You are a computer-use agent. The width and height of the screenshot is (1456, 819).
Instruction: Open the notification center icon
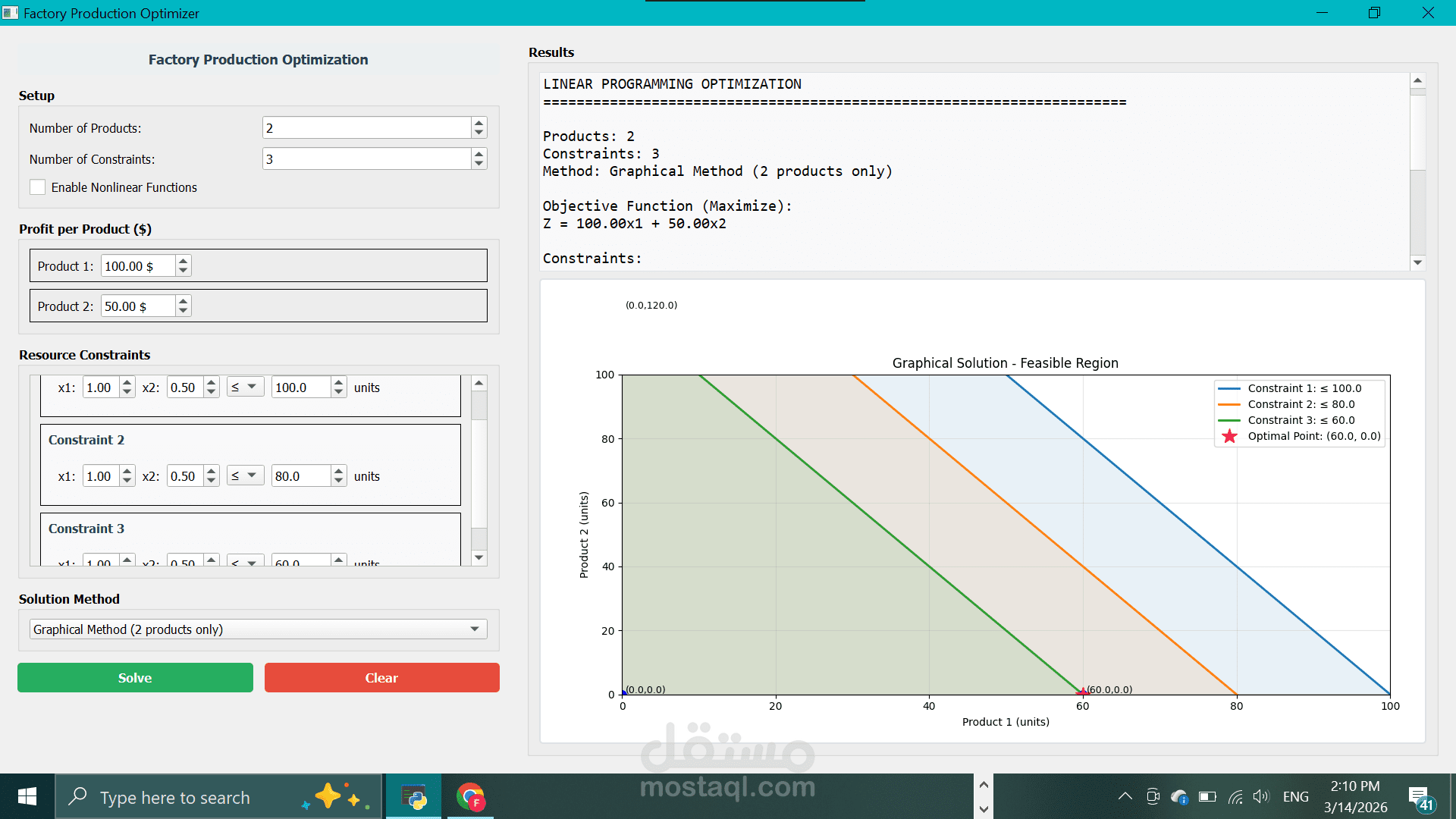(1421, 798)
